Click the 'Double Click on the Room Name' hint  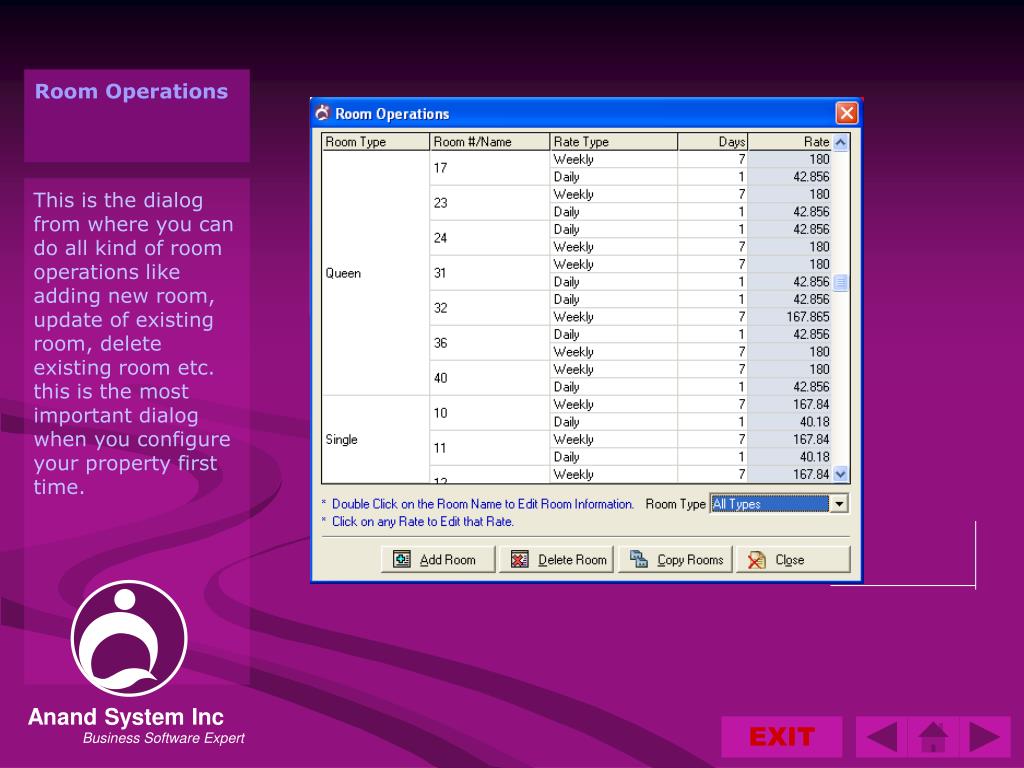point(483,504)
